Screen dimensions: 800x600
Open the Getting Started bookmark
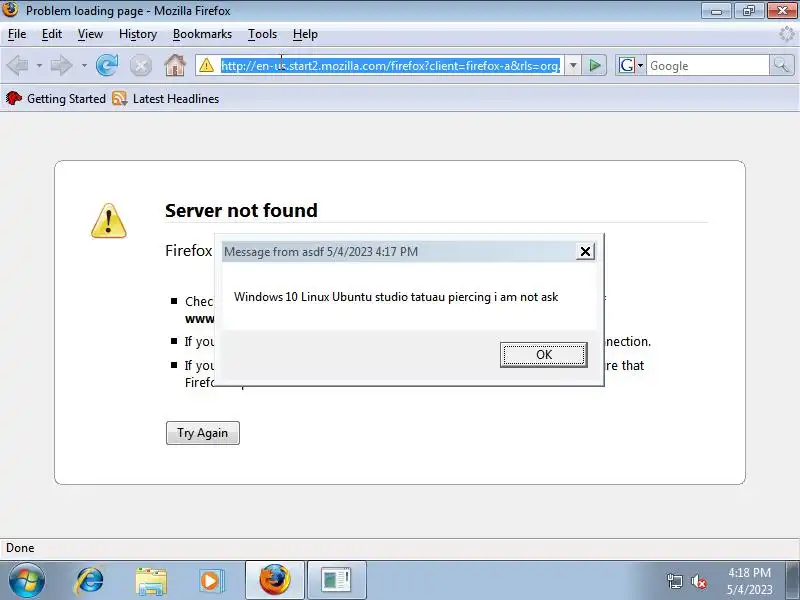pyautogui.click(x=56, y=98)
